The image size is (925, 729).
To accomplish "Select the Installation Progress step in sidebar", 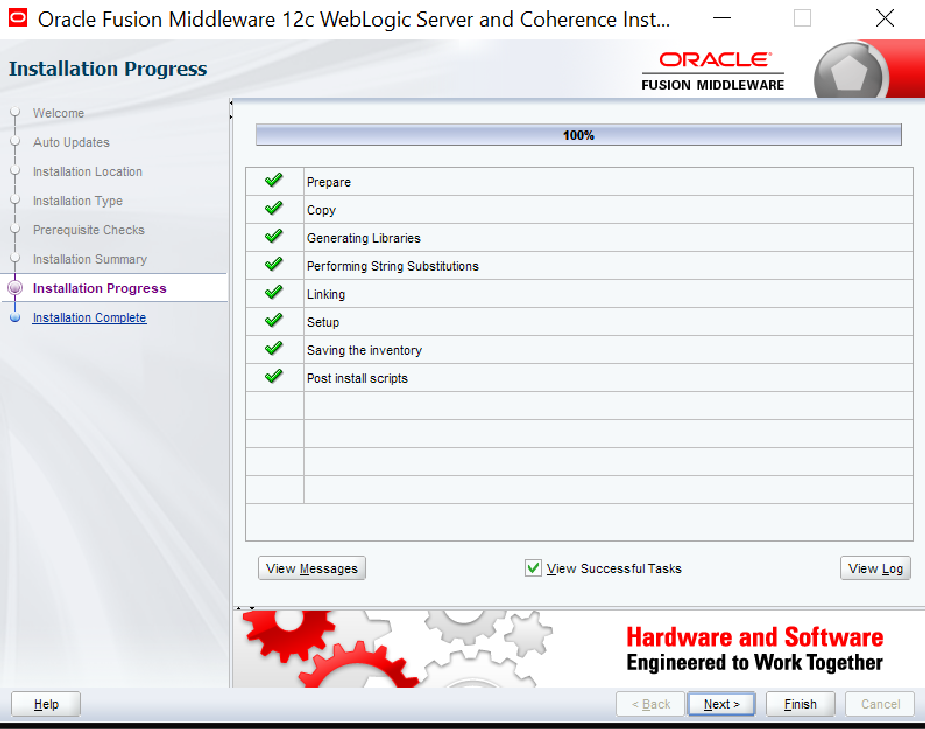I will point(99,288).
